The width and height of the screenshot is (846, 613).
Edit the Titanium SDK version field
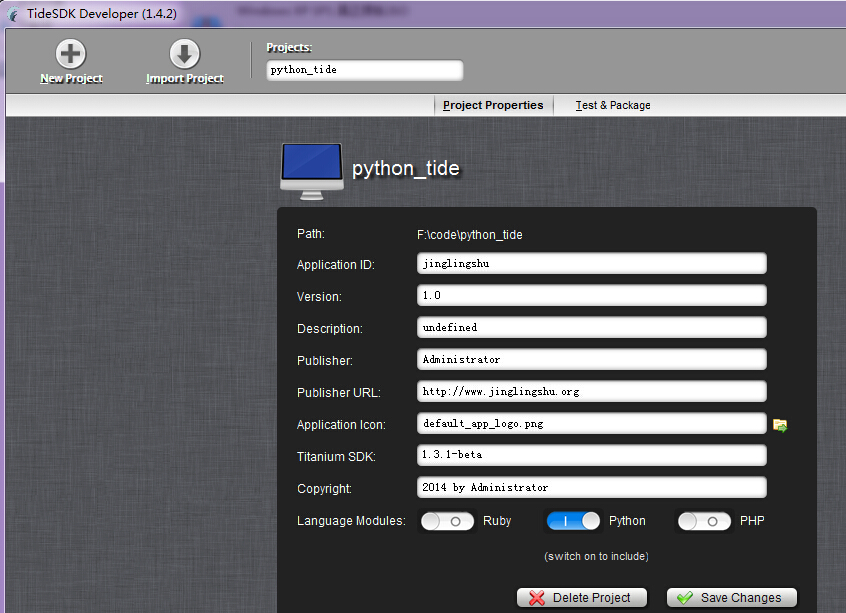[592, 455]
